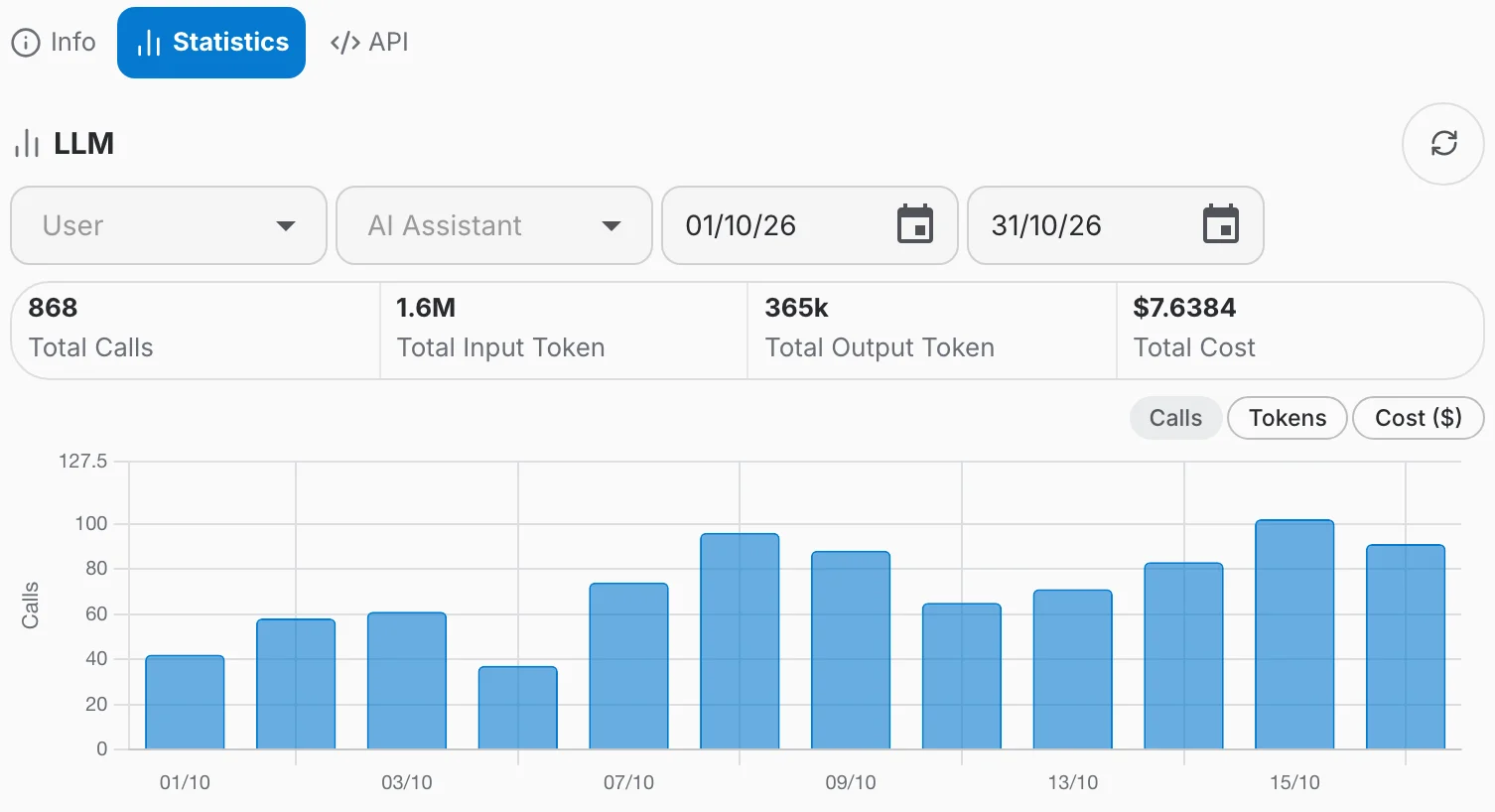
Task: Click the bar chart icon beside LLM
Action: (x=27, y=145)
